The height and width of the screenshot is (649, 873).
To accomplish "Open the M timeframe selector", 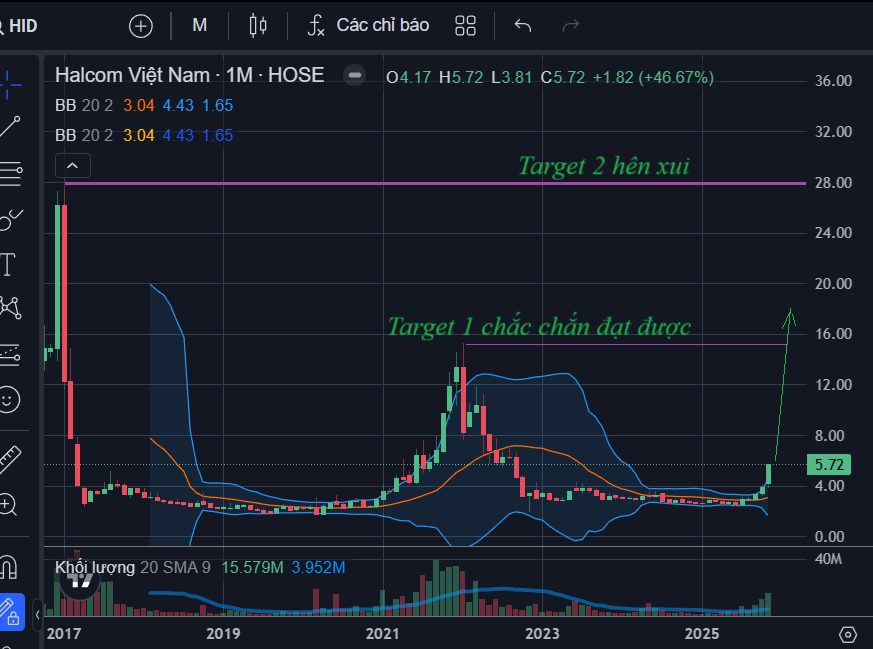I will coord(199,26).
